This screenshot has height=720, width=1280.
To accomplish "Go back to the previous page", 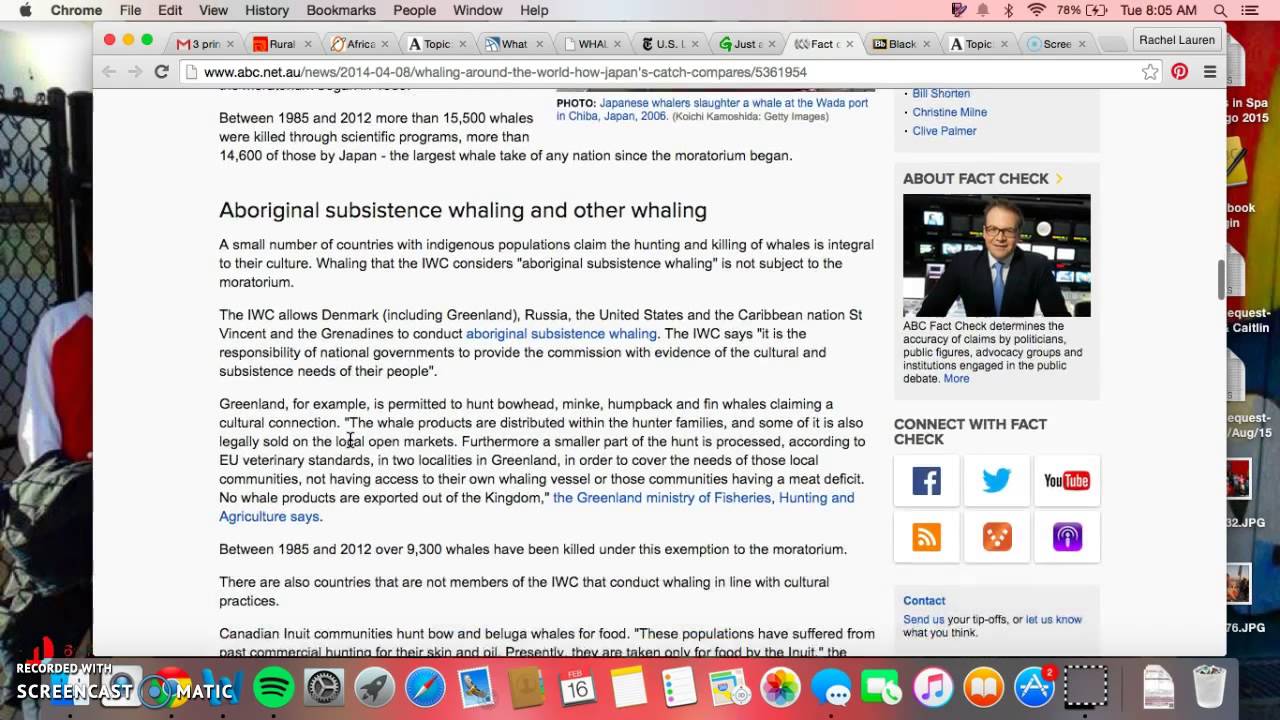I will point(109,72).
